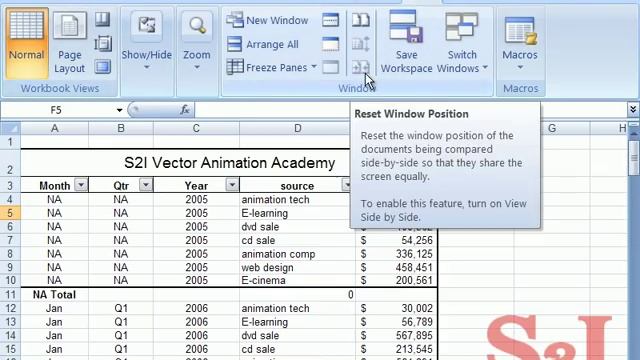The image size is (640, 360).
Task: Open the Zoom dialog
Action: (x=197, y=42)
